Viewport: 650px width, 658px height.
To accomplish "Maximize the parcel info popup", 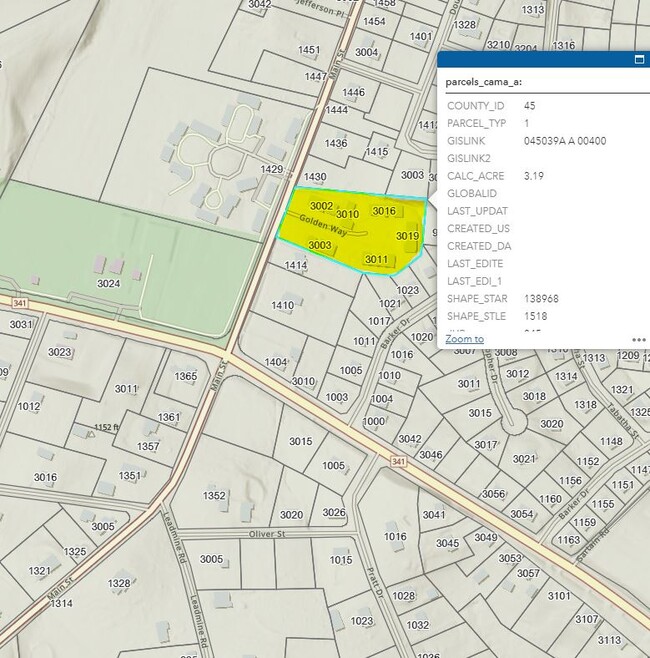I will [x=638, y=60].
